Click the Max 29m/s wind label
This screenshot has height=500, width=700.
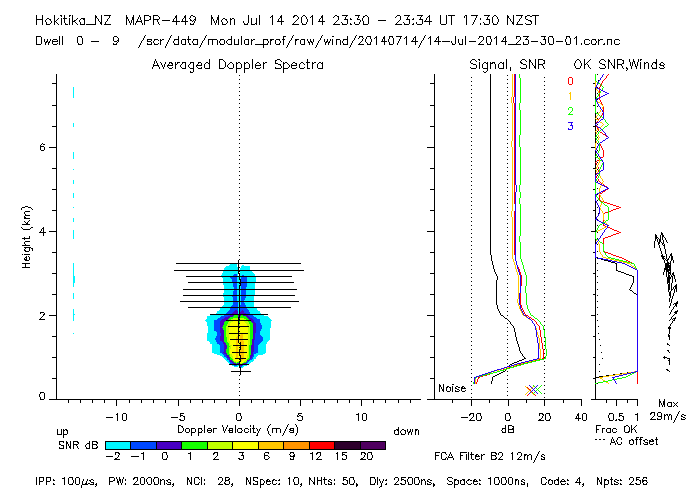(668, 410)
